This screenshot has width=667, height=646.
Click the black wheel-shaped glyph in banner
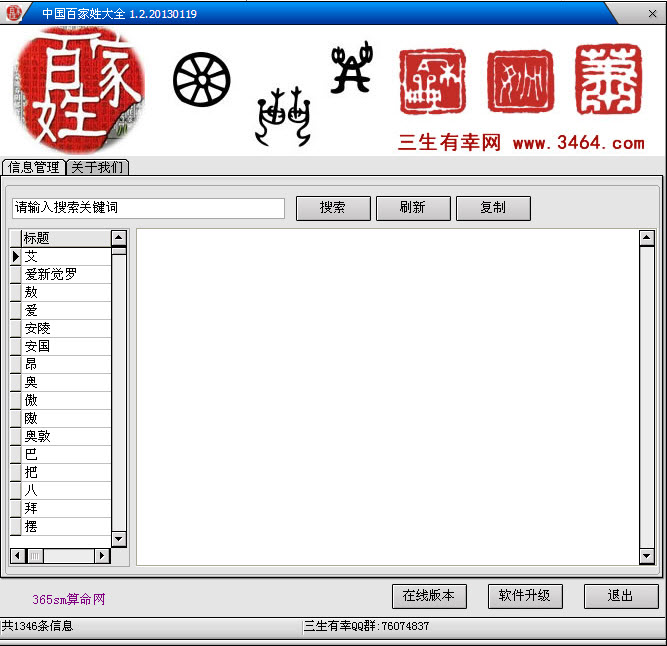pos(202,80)
